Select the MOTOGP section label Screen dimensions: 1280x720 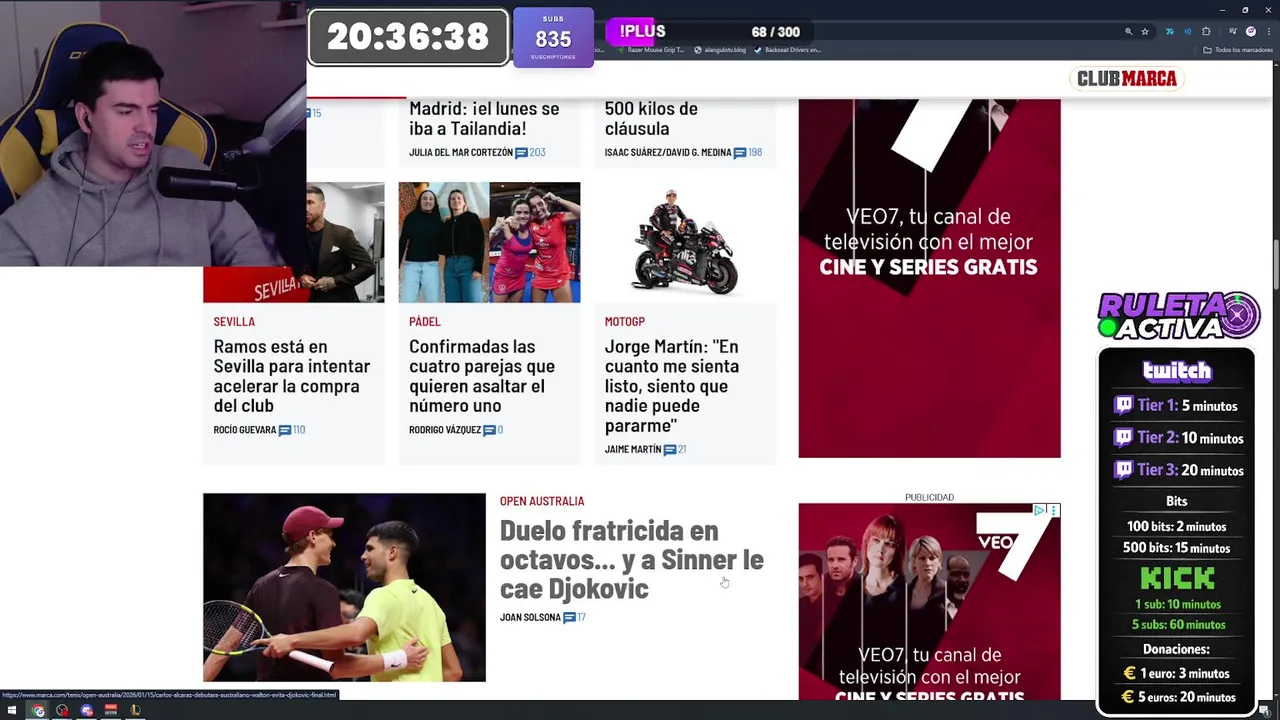tap(625, 322)
